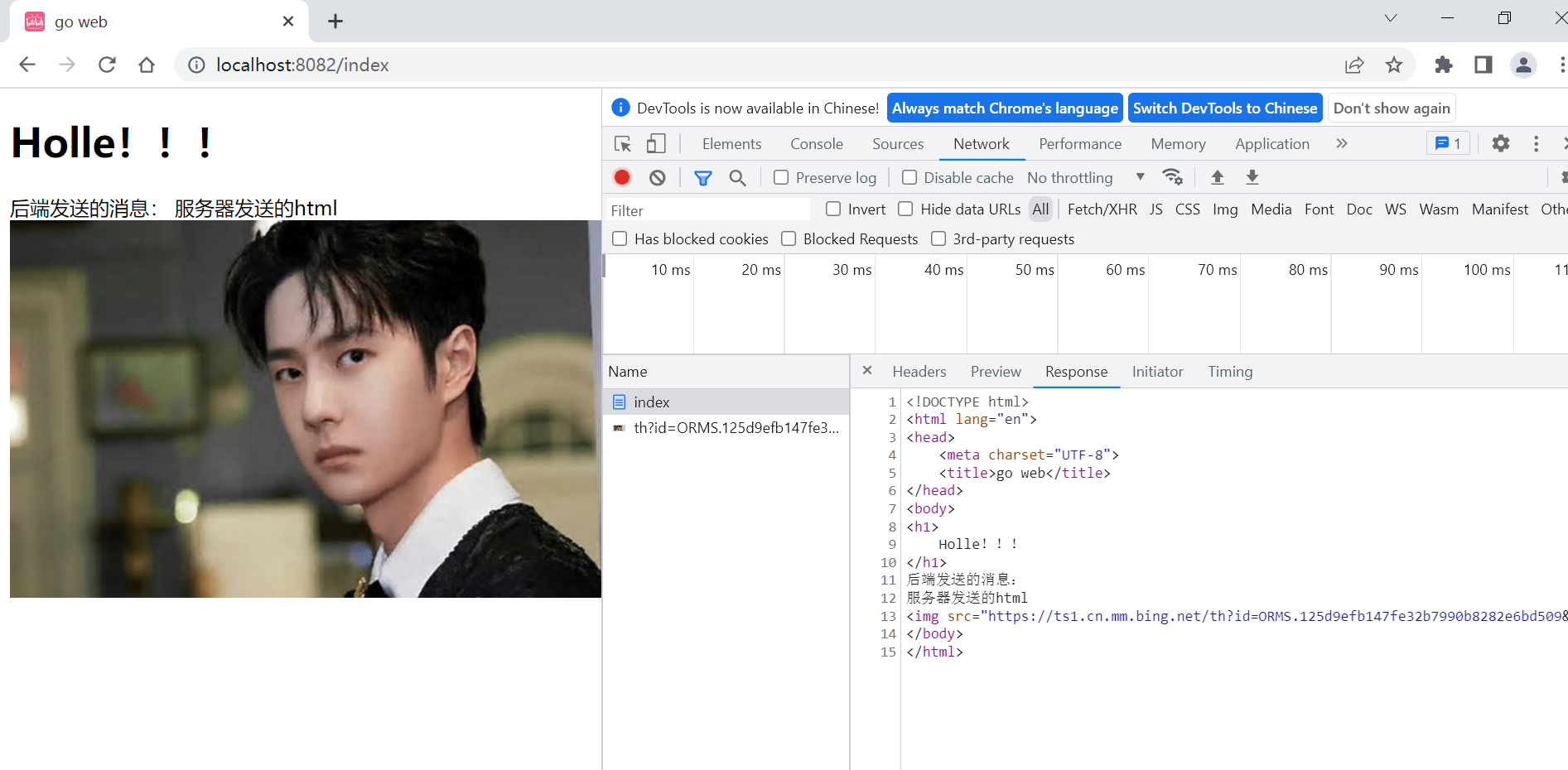1568x770 pixels.
Task: Activate DevTools inspect element picker
Action: 623,144
